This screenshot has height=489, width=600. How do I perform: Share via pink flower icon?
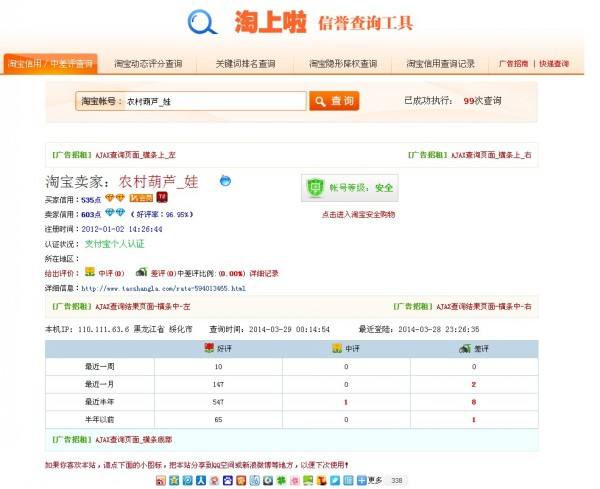point(295,481)
